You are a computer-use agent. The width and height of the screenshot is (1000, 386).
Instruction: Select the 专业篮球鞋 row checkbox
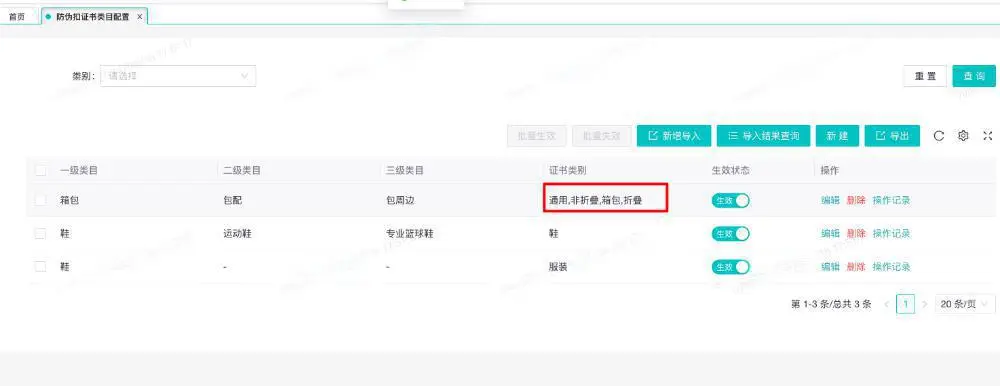pos(41,234)
